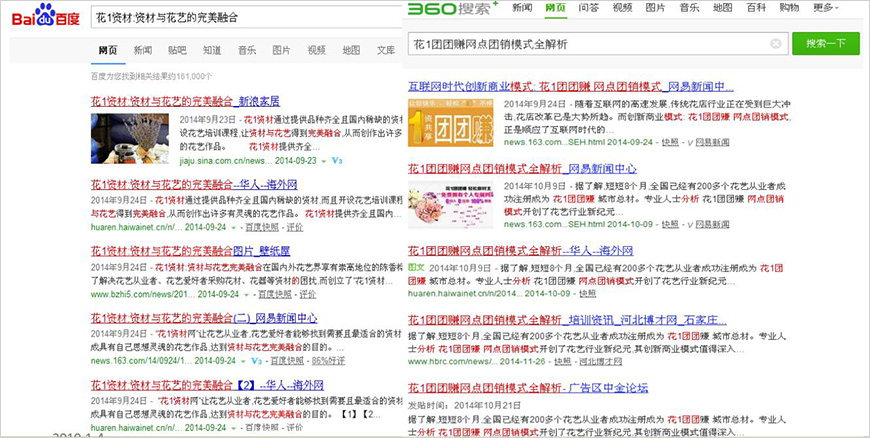
Task: Click the 360搜索 logo
Action: 446,9
